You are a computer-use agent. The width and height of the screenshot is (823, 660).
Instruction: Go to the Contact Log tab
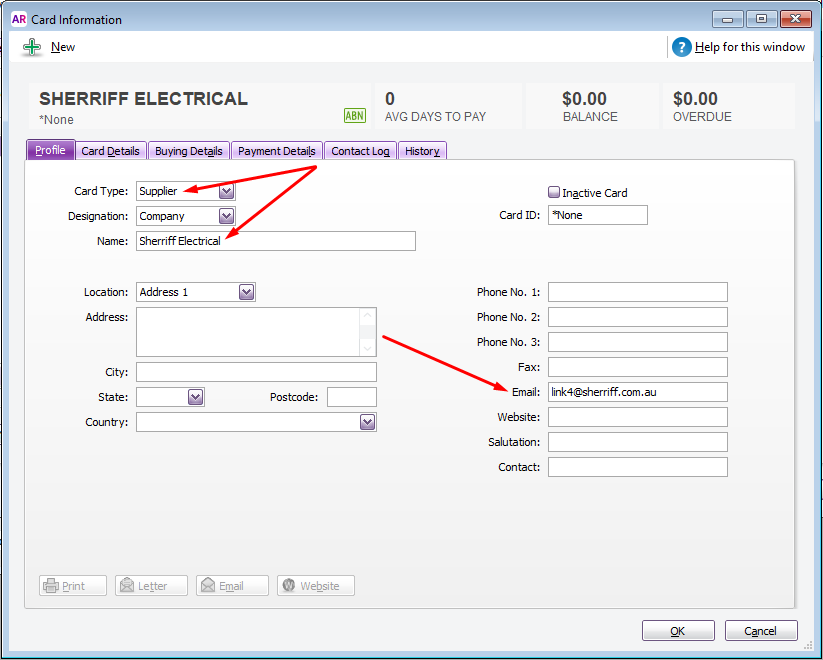[x=360, y=151]
